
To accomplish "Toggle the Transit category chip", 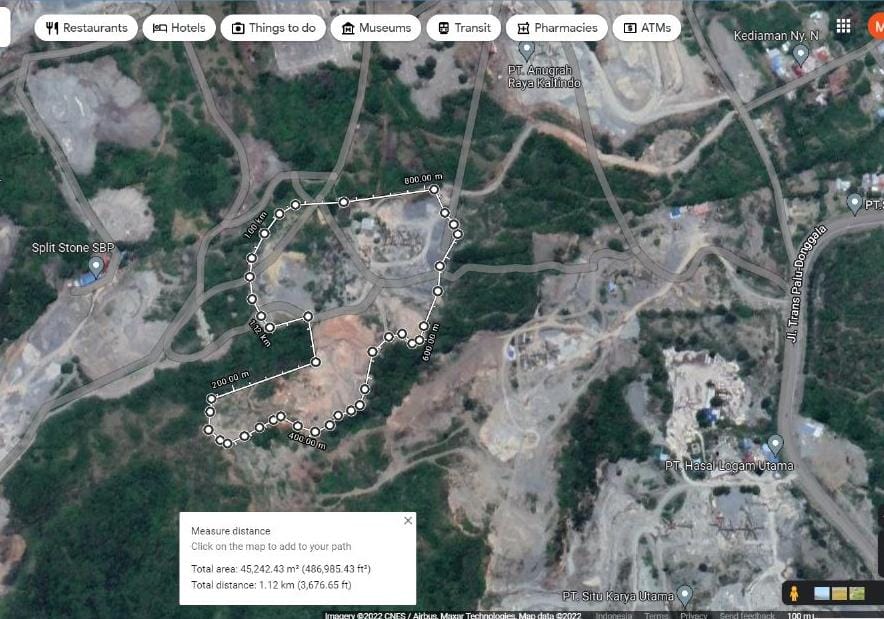I will click(463, 28).
